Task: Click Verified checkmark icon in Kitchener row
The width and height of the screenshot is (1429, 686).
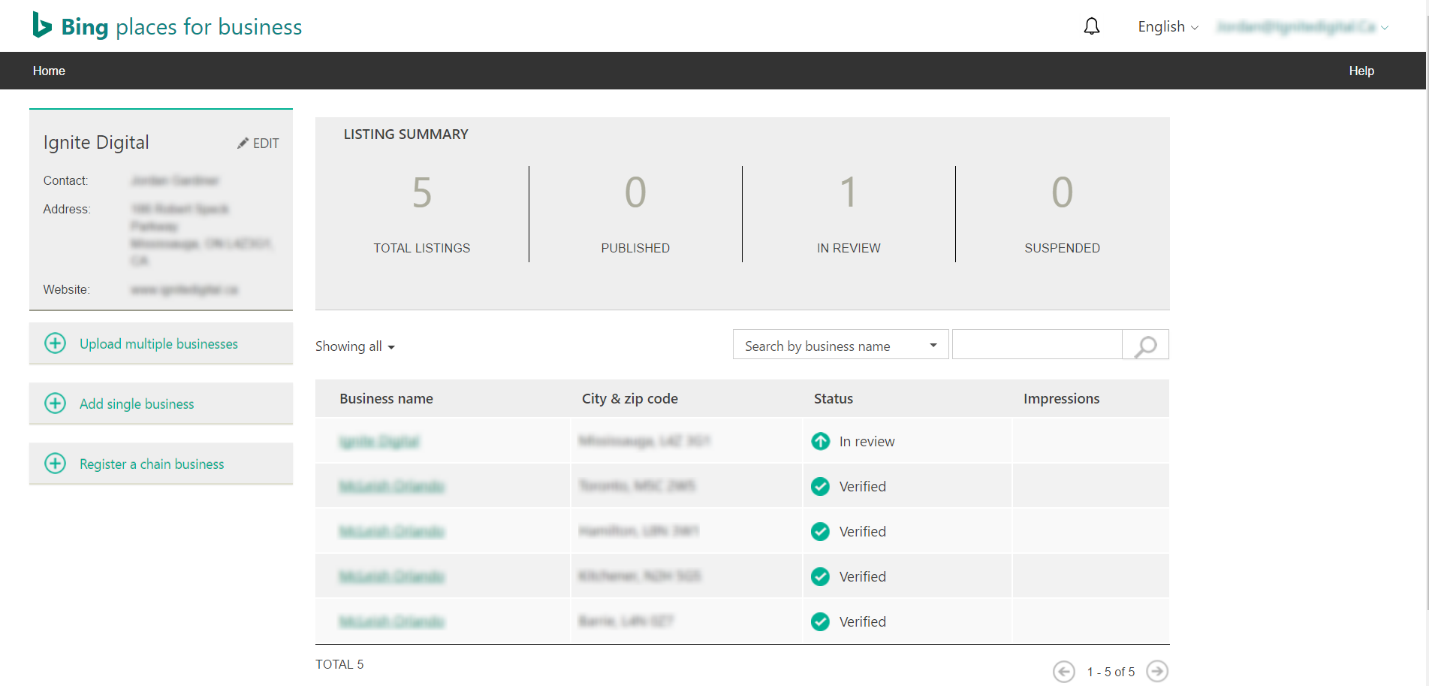Action: pyautogui.click(x=821, y=576)
